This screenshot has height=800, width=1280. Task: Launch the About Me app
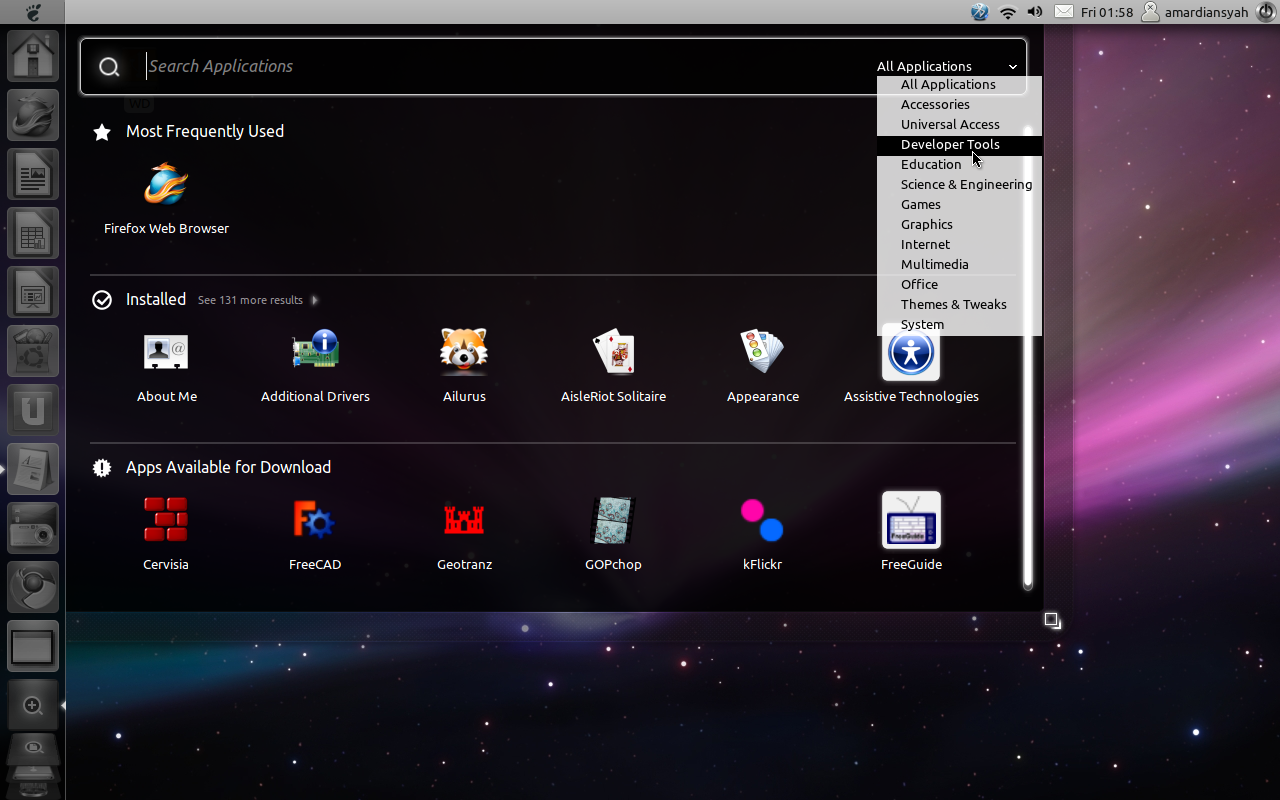(x=166, y=366)
